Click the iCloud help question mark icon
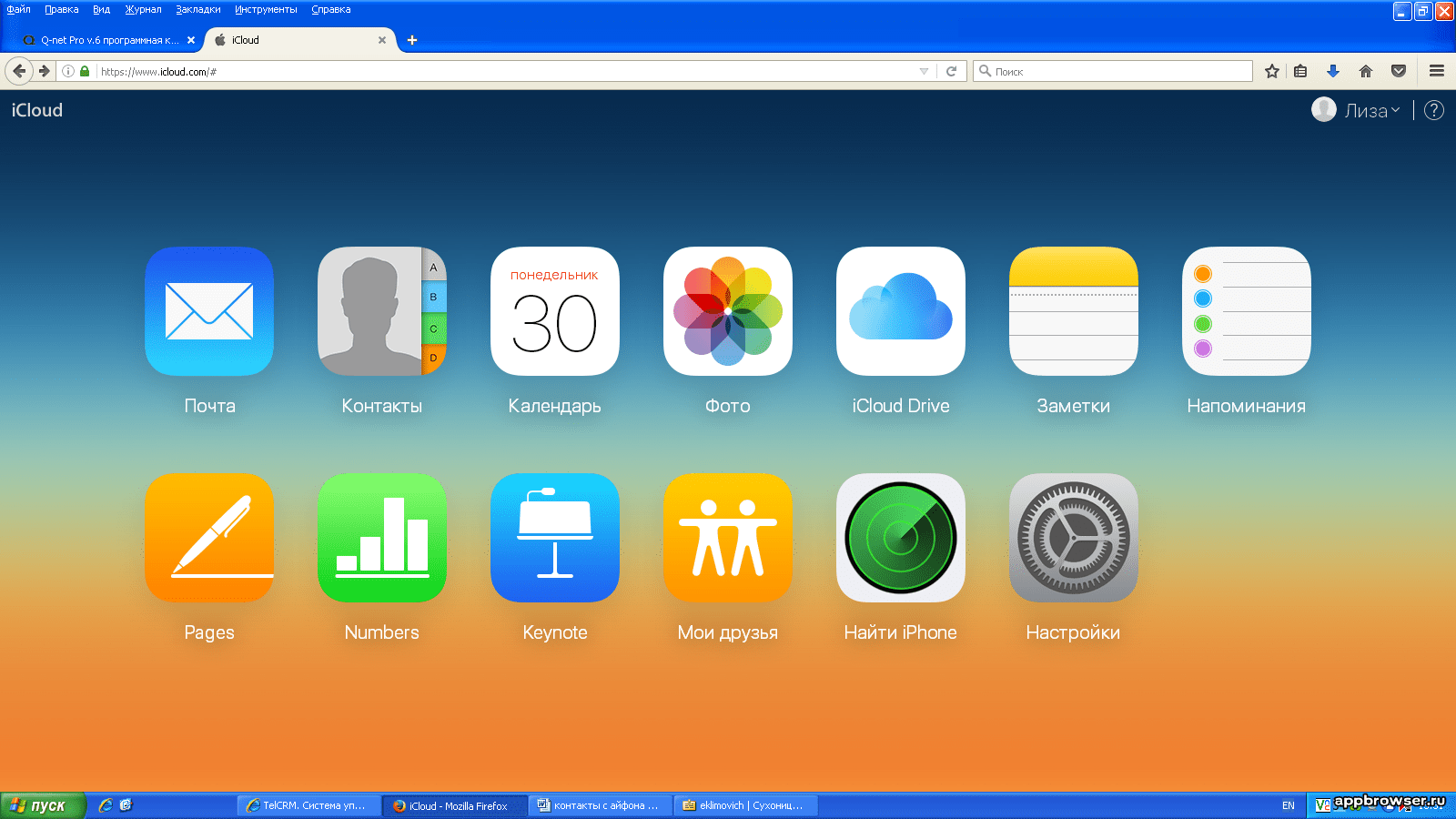This screenshot has width=1456, height=819. [1433, 110]
